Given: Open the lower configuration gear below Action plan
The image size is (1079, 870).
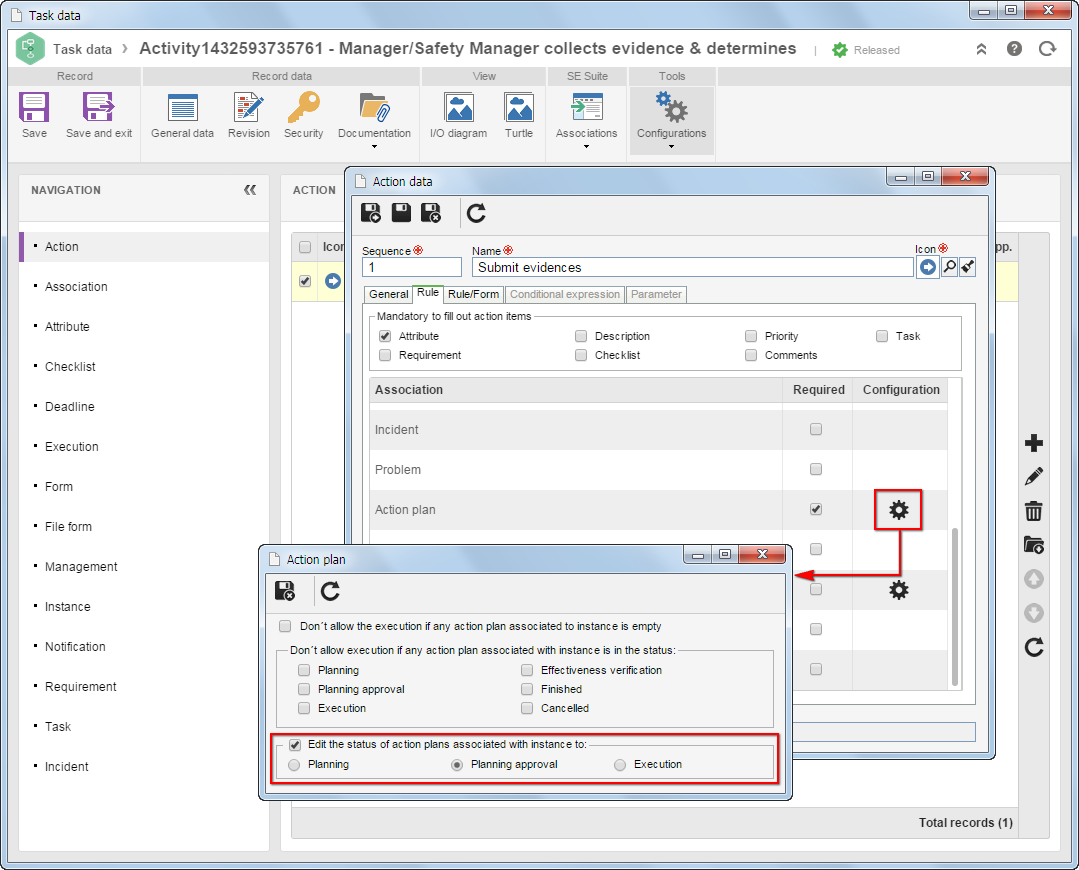Looking at the screenshot, I should 899,590.
